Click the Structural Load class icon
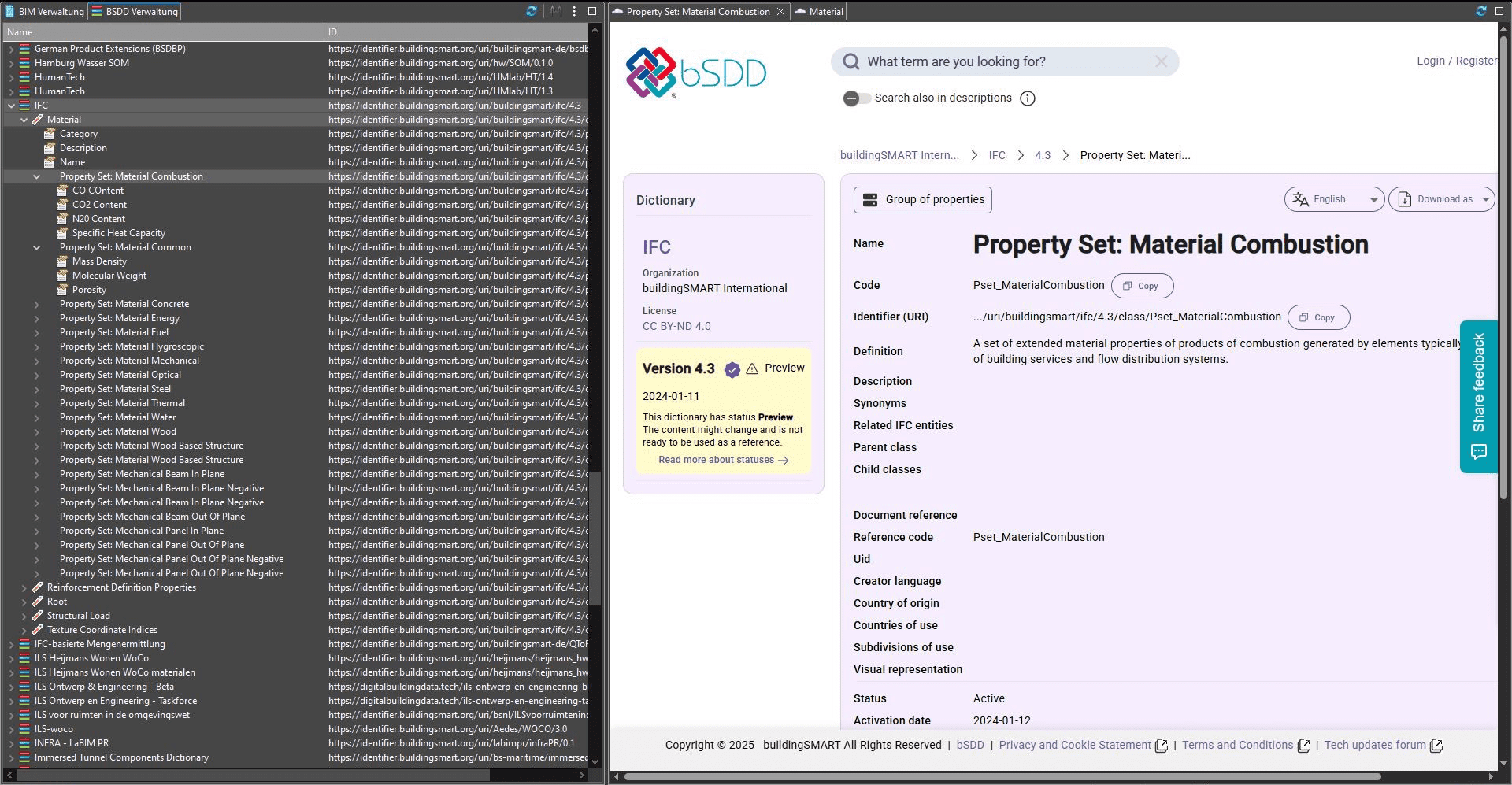 click(37, 616)
